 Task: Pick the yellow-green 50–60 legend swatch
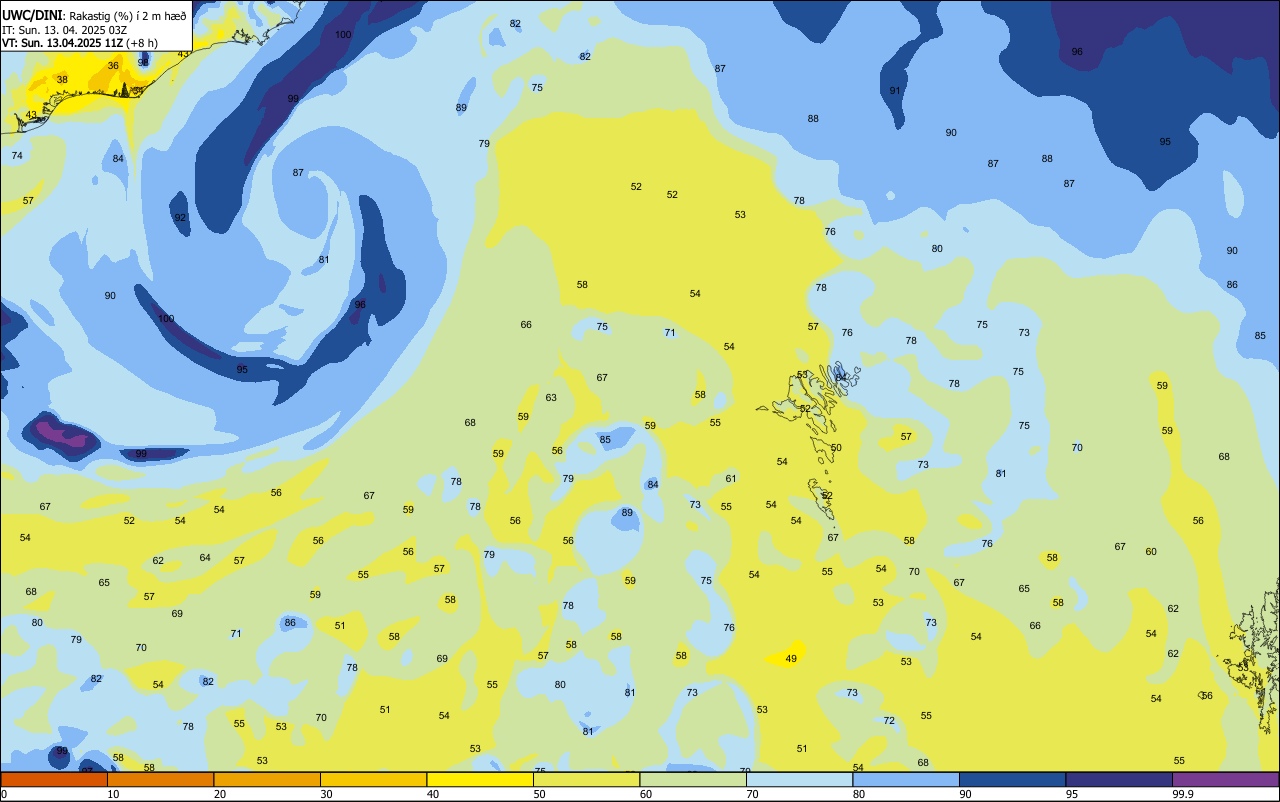(586, 780)
